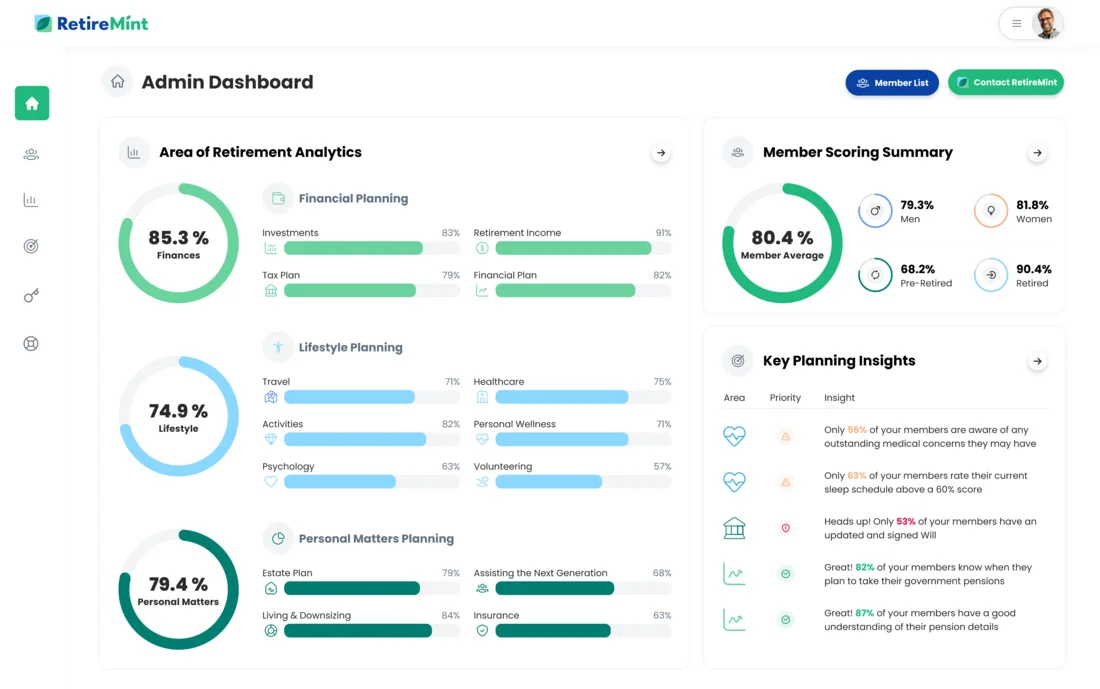This screenshot has height=689, width=1100.
Task: Click the Volunteering 57% progress bar
Action: [583, 482]
